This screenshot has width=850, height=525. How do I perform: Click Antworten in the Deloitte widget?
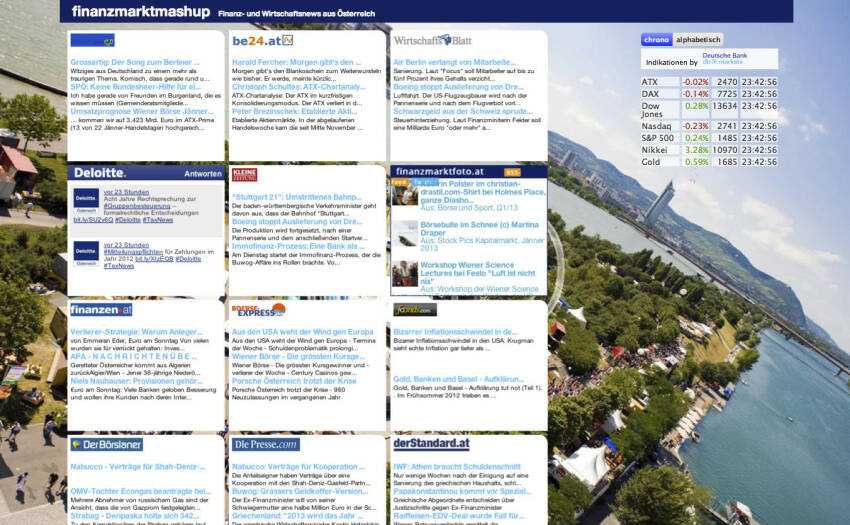click(x=203, y=173)
